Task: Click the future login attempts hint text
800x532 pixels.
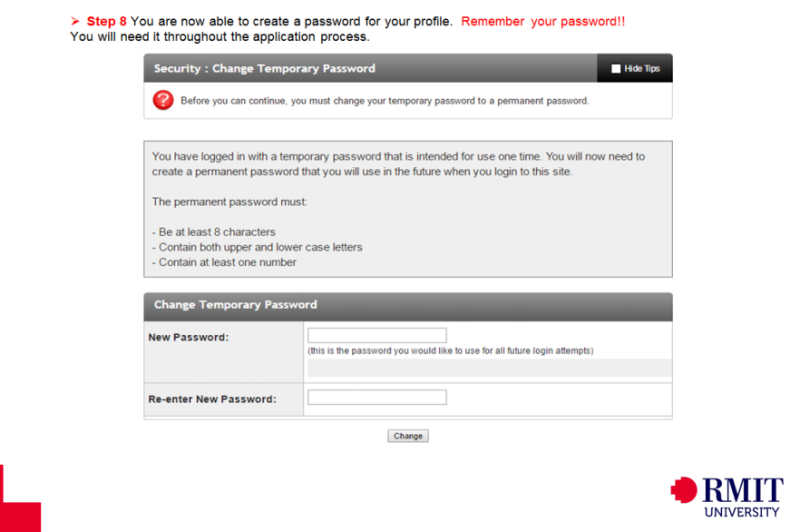Action: pos(450,351)
